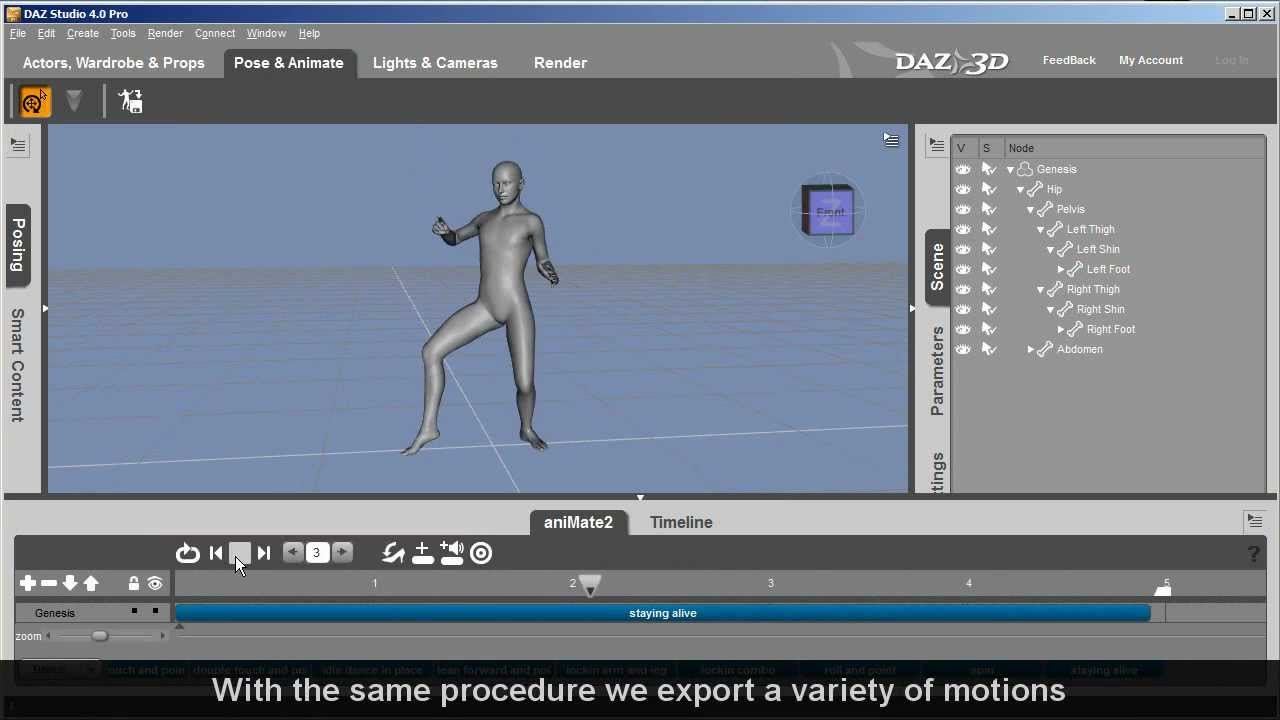Click the staying alive aniBlock on track

click(x=663, y=613)
